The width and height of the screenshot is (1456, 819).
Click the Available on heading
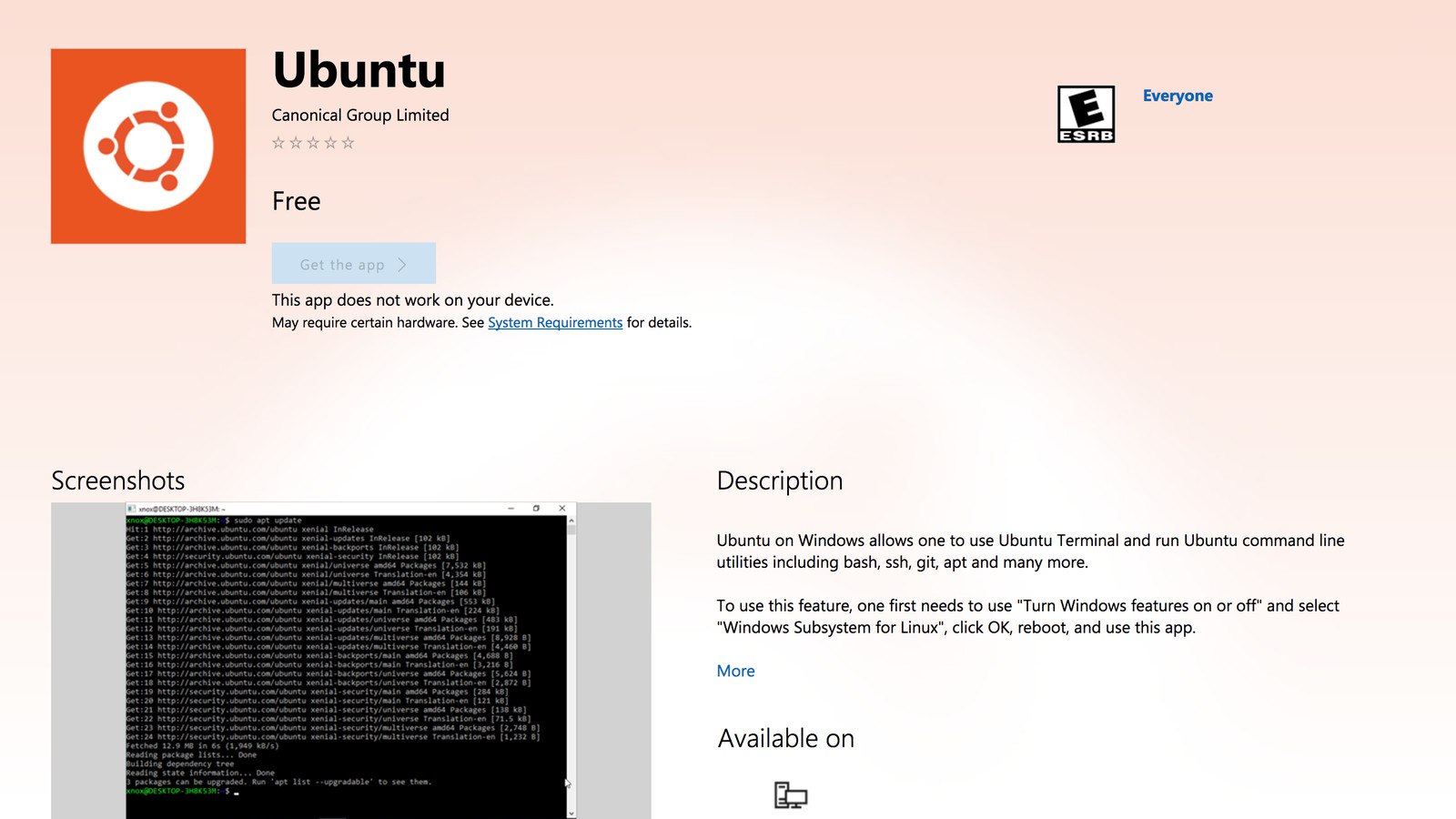[786, 738]
